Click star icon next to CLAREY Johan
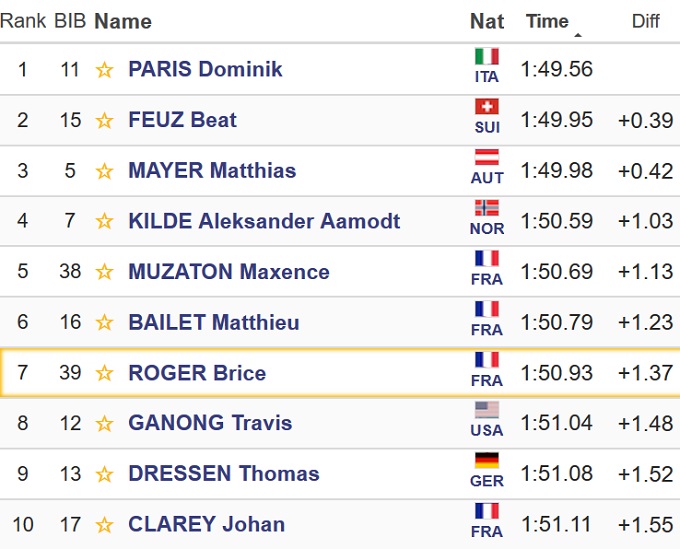 coord(104,525)
